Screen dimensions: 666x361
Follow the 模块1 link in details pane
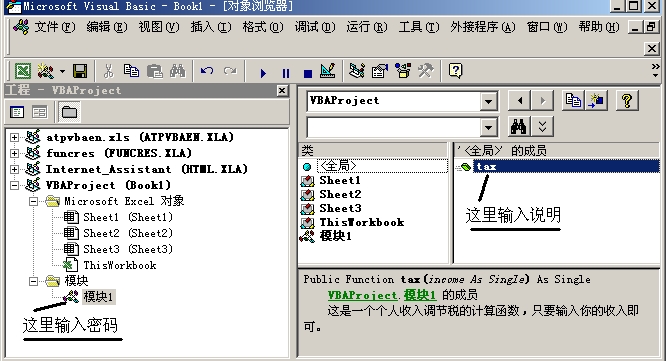click(x=419, y=295)
